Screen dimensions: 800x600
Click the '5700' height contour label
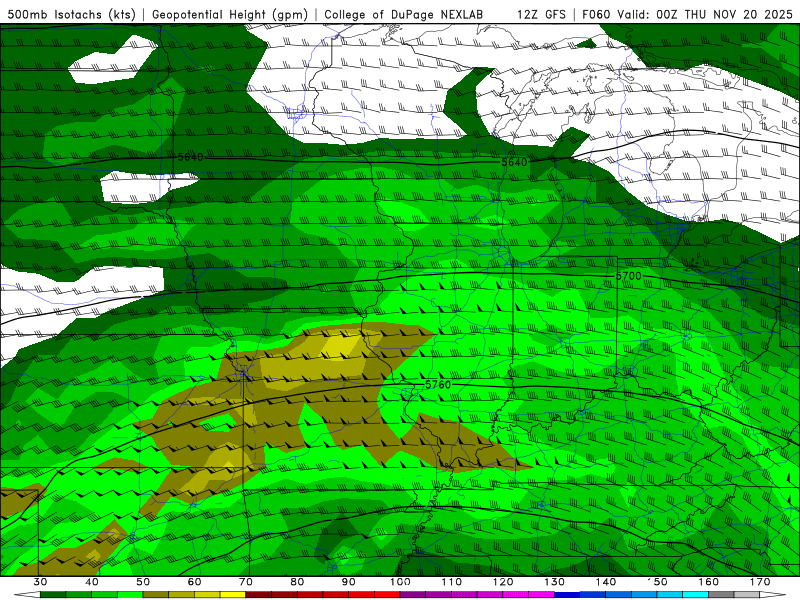pos(629,276)
